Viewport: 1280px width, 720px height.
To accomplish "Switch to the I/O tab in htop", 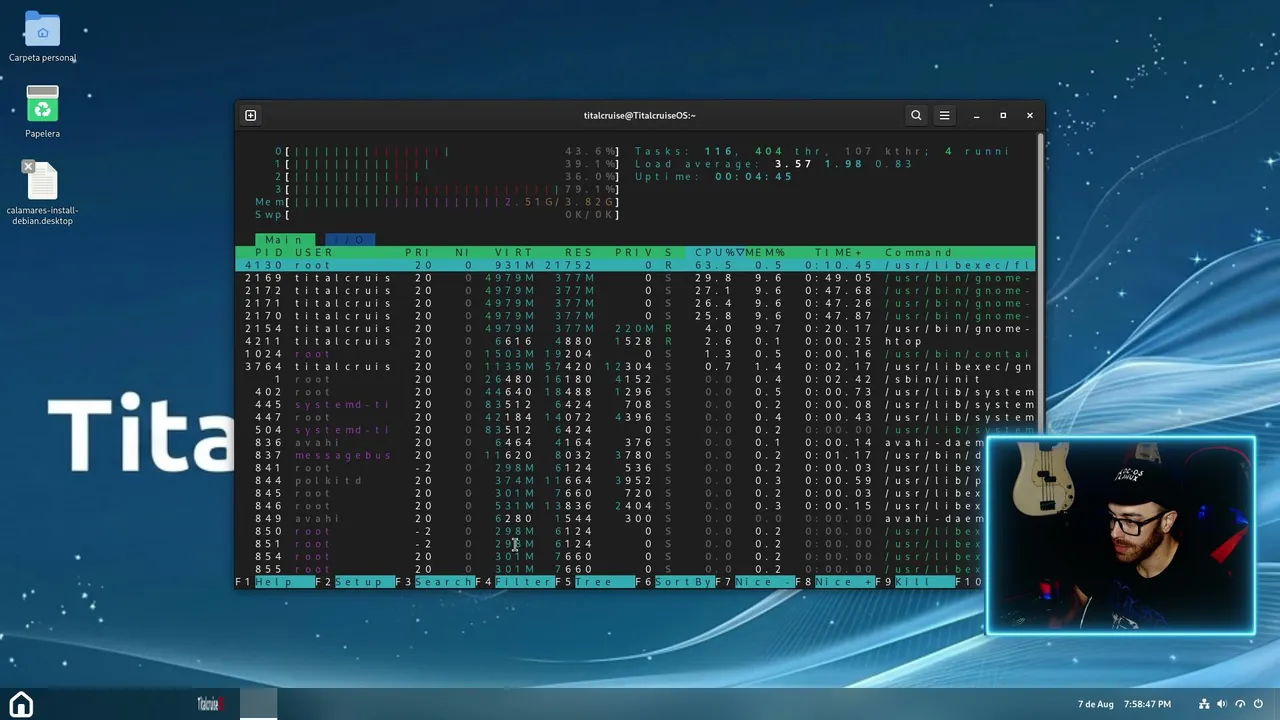I will point(350,240).
